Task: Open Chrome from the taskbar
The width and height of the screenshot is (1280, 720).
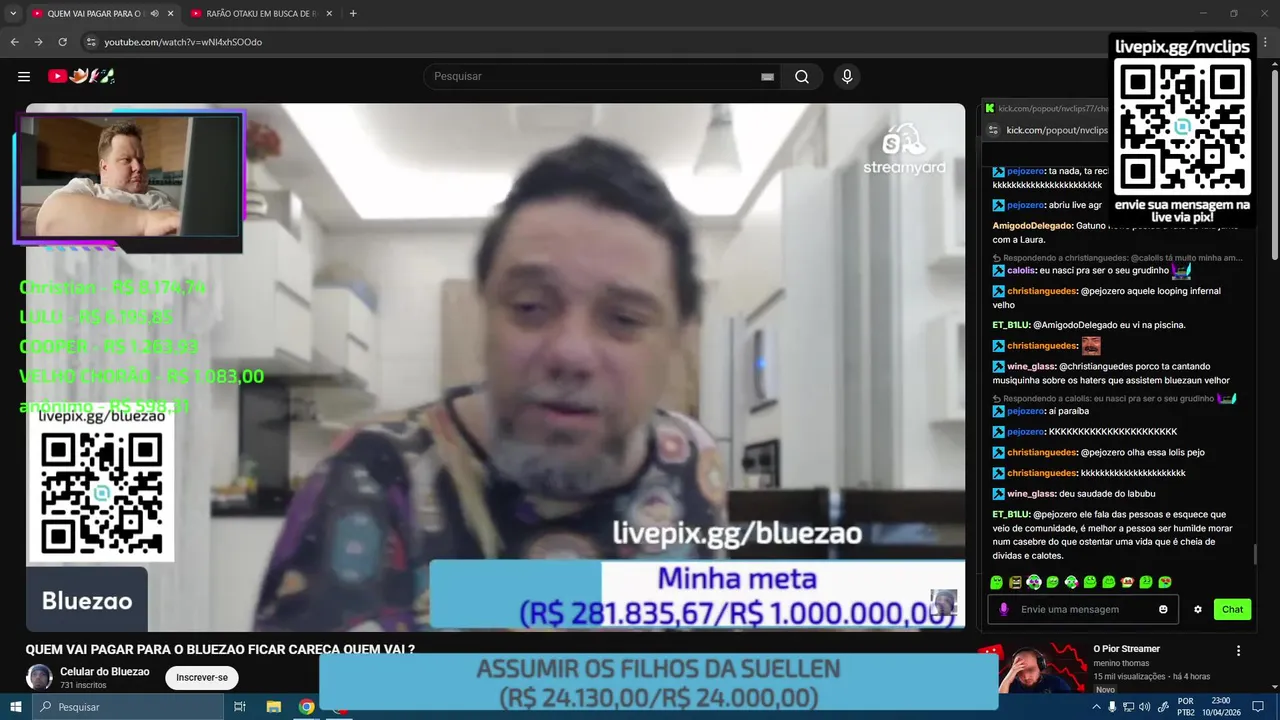Action: tap(307, 707)
